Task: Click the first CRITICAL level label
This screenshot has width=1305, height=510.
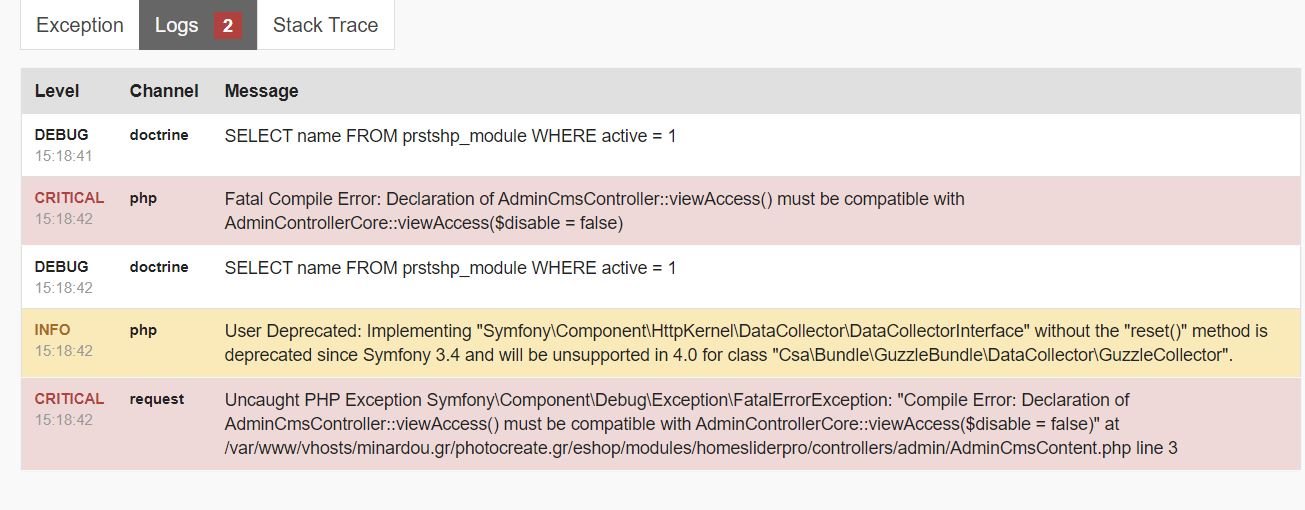Action: 69,198
